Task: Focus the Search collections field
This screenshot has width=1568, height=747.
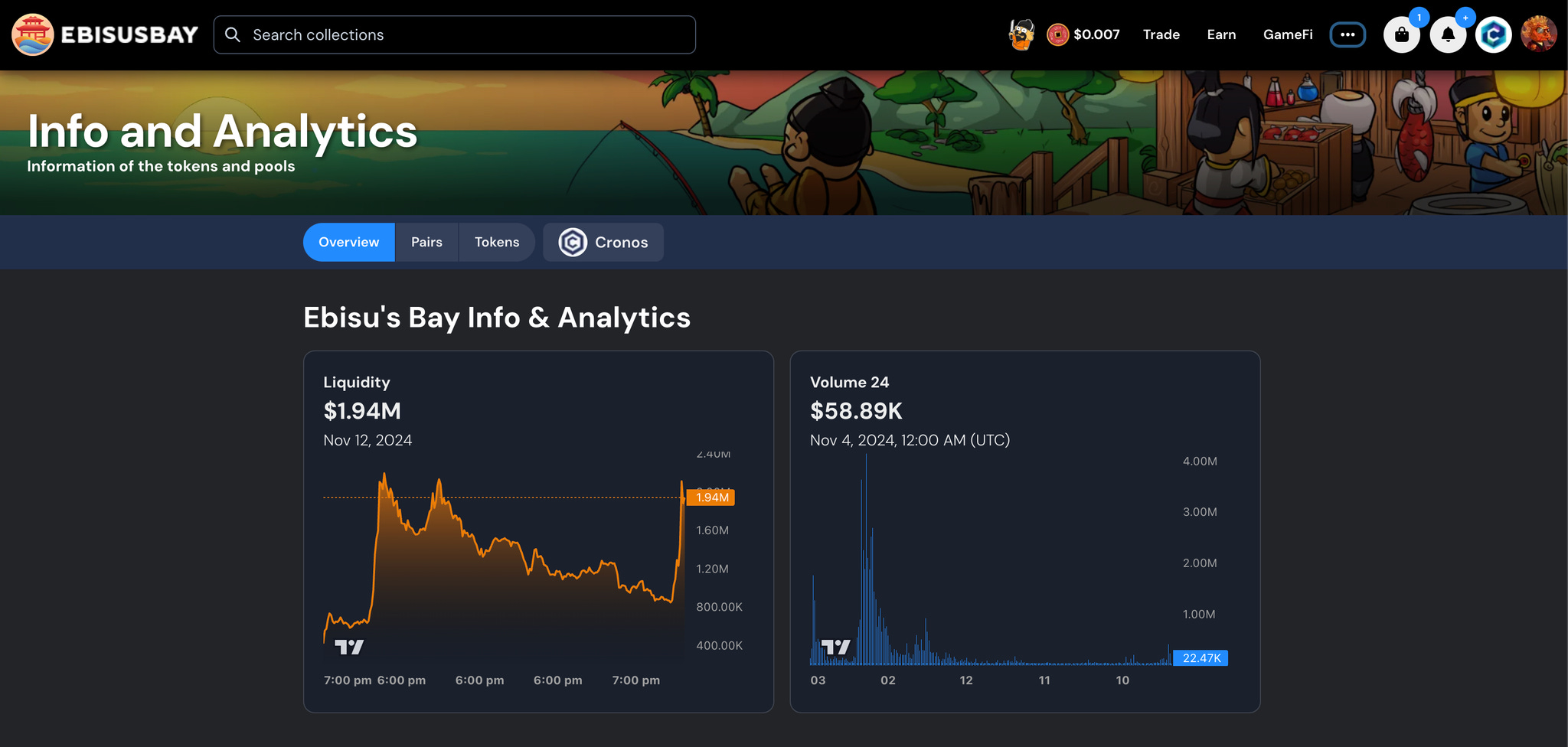Action: click(x=455, y=34)
